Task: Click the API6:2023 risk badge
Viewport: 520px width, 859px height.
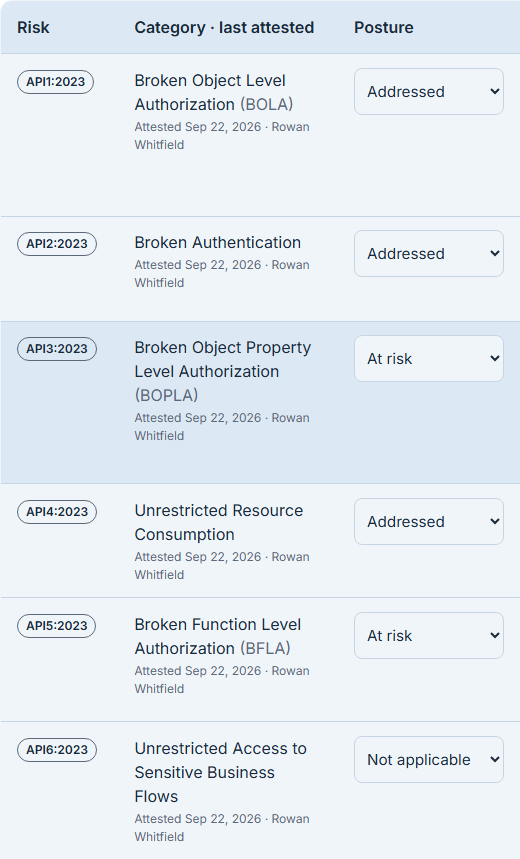Action: (x=57, y=750)
